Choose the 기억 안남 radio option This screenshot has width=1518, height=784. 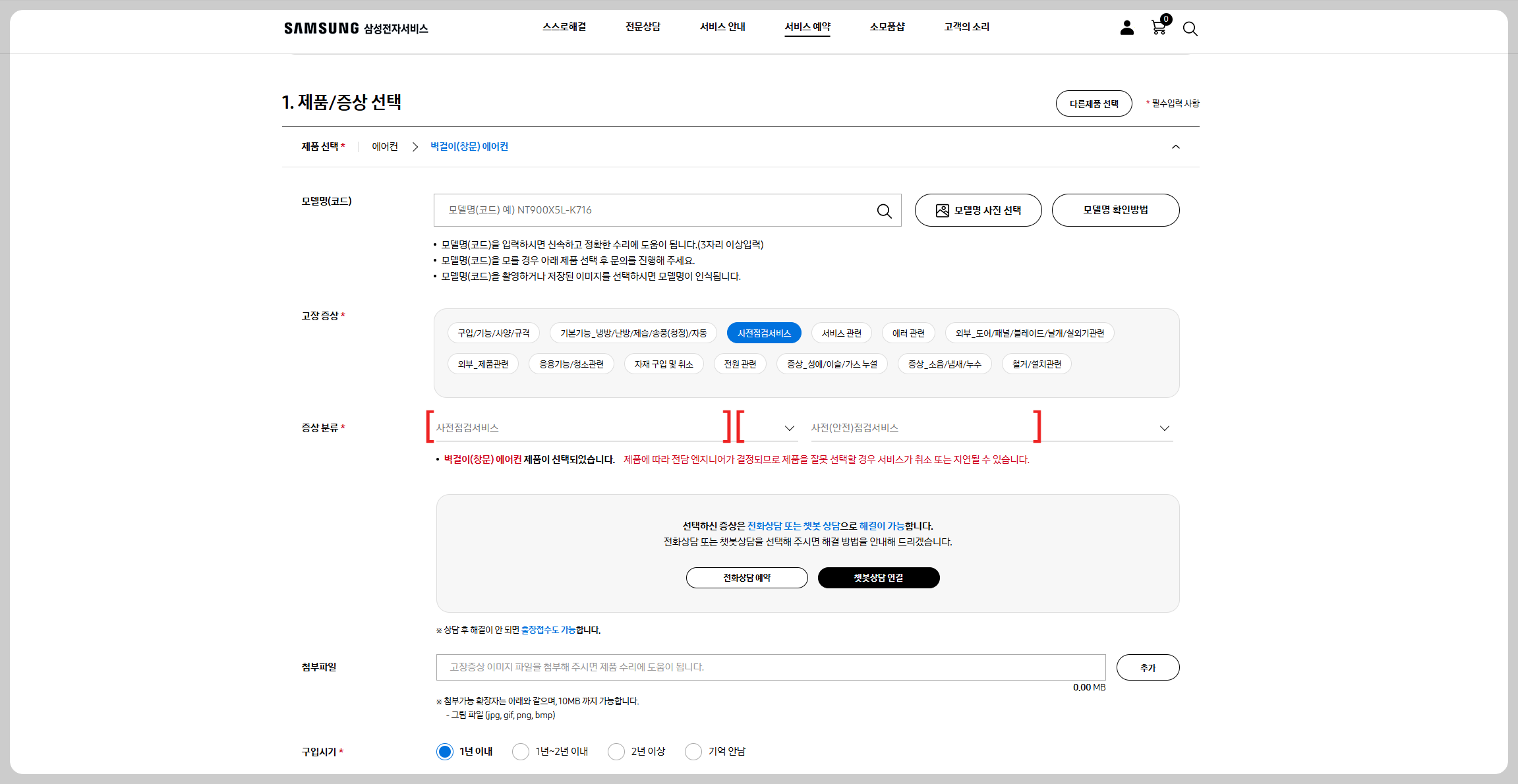tap(693, 752)
